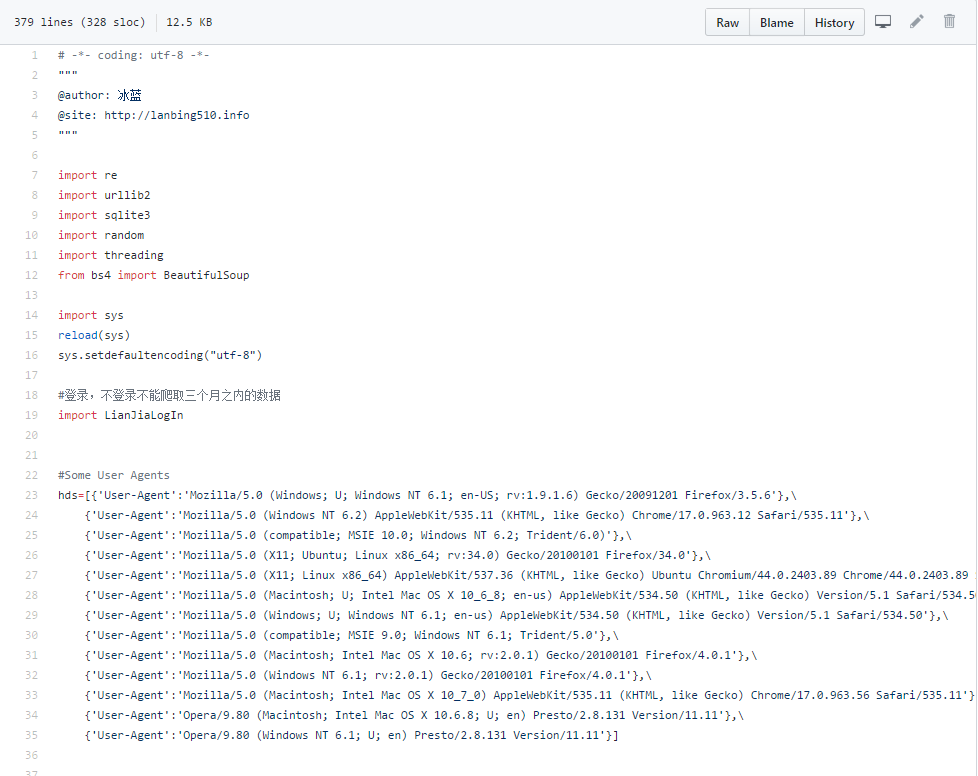Select line number 23 where hds begins
Screen dimensions: 978x776
point(33,495)
